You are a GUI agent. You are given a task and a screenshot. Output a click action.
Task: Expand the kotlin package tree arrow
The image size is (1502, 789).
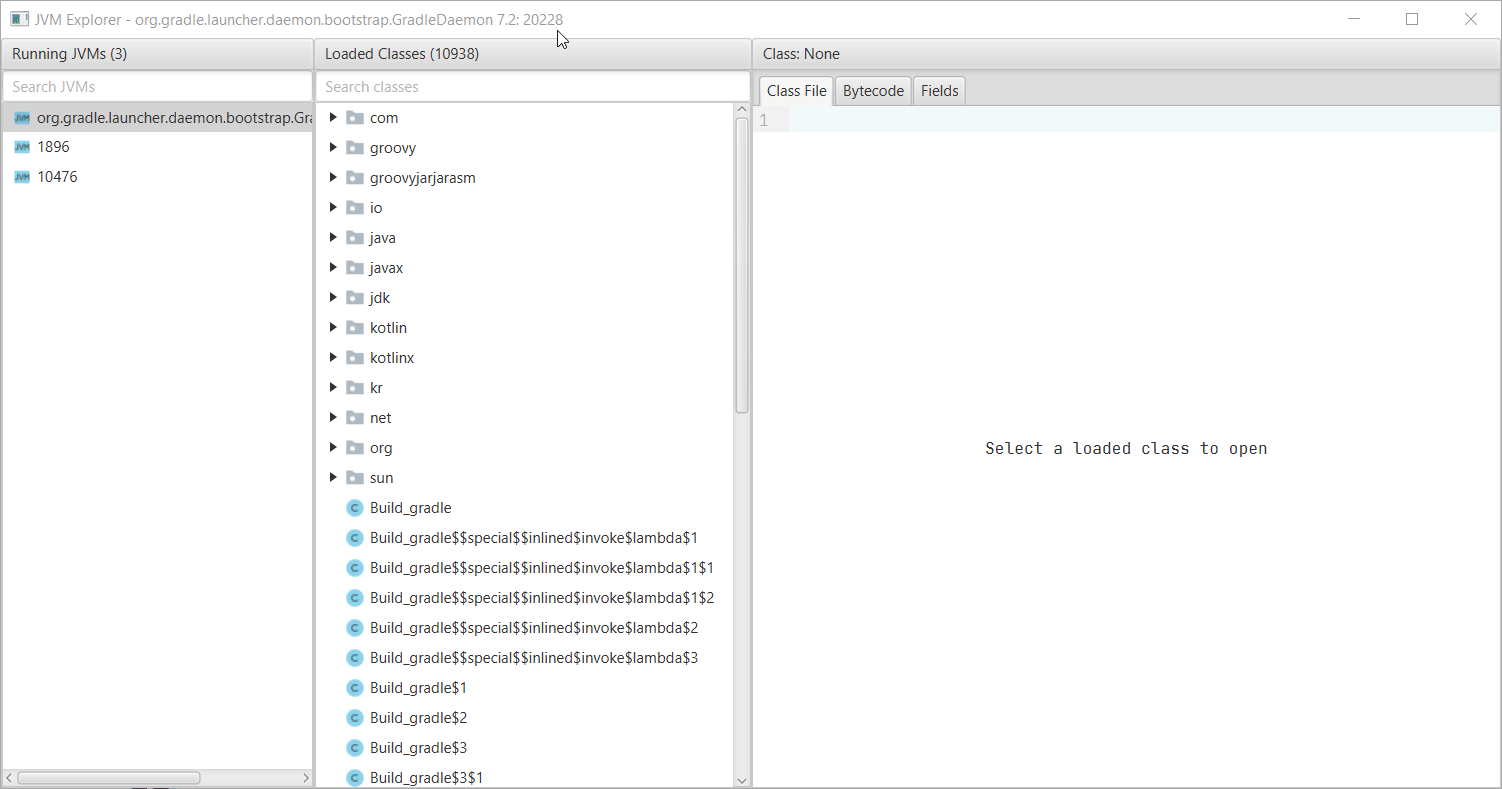[x=333, y=328]
